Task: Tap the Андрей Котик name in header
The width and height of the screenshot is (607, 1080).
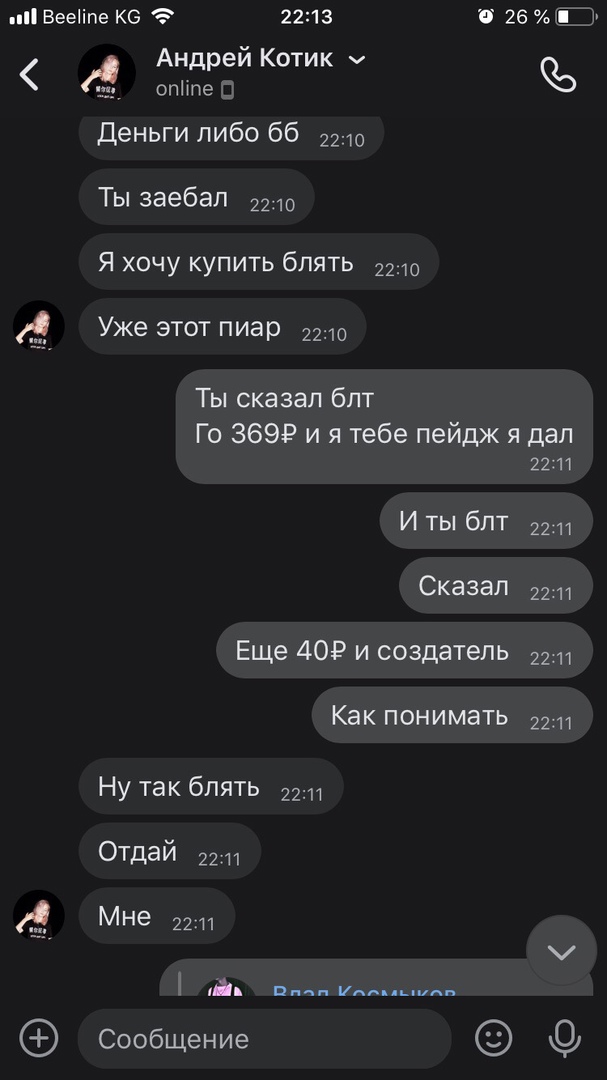Action: (245, 59)
